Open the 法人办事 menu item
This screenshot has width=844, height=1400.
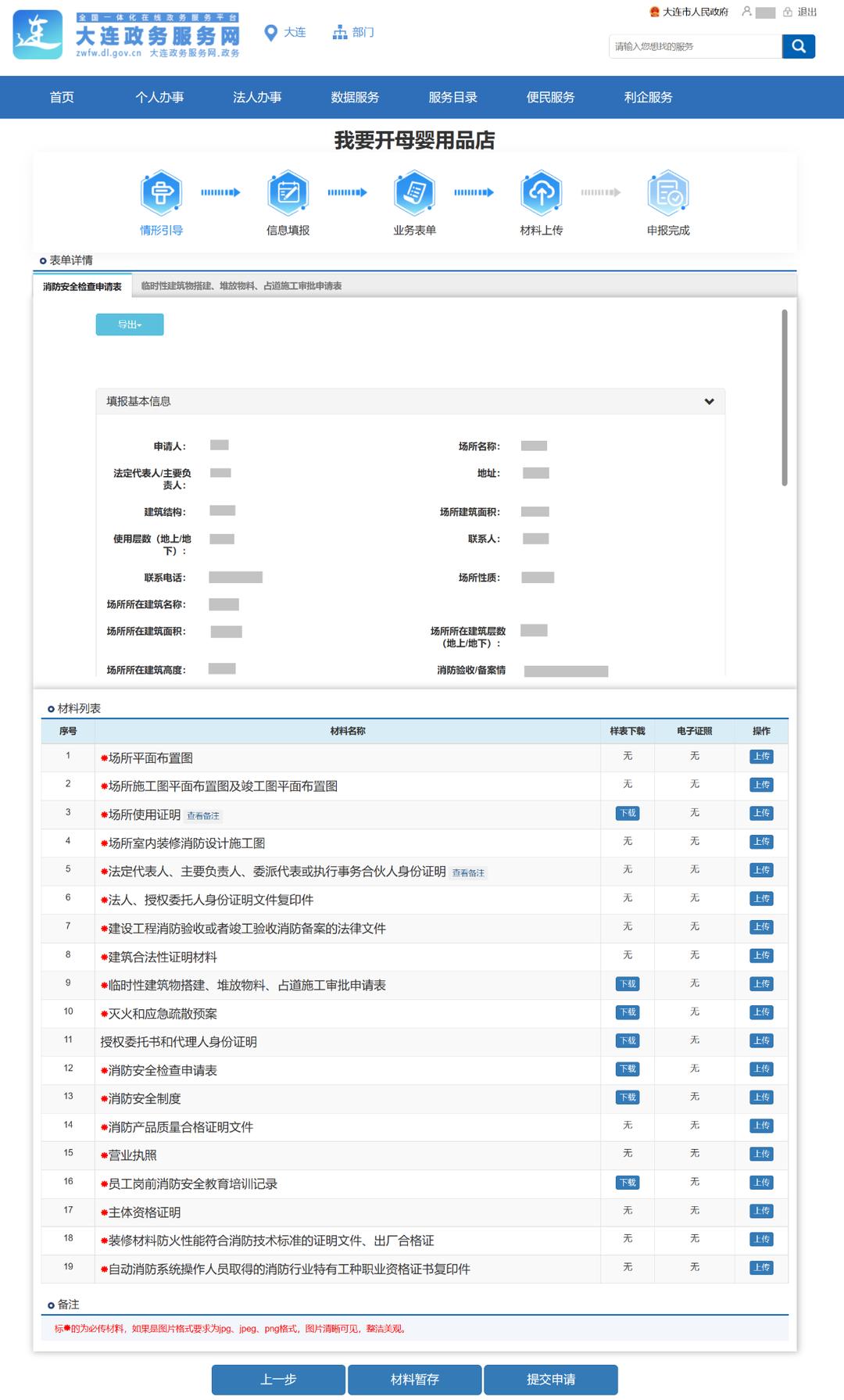[x=257, y=98]
